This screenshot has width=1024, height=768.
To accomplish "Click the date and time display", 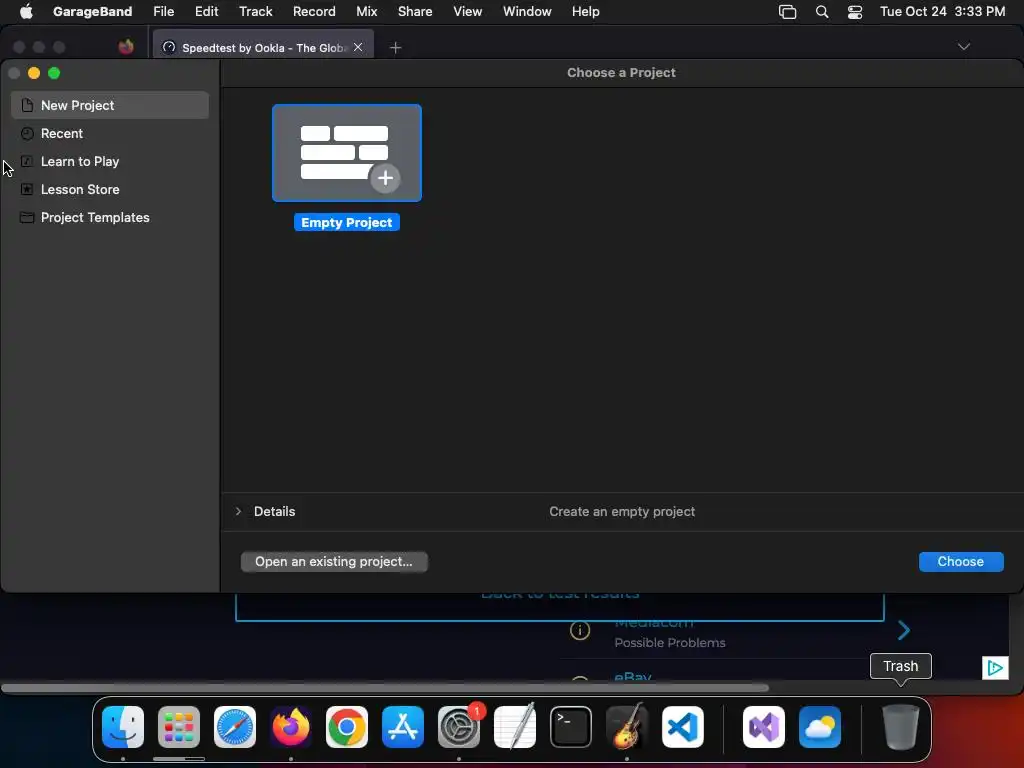I will pos(942,11).
